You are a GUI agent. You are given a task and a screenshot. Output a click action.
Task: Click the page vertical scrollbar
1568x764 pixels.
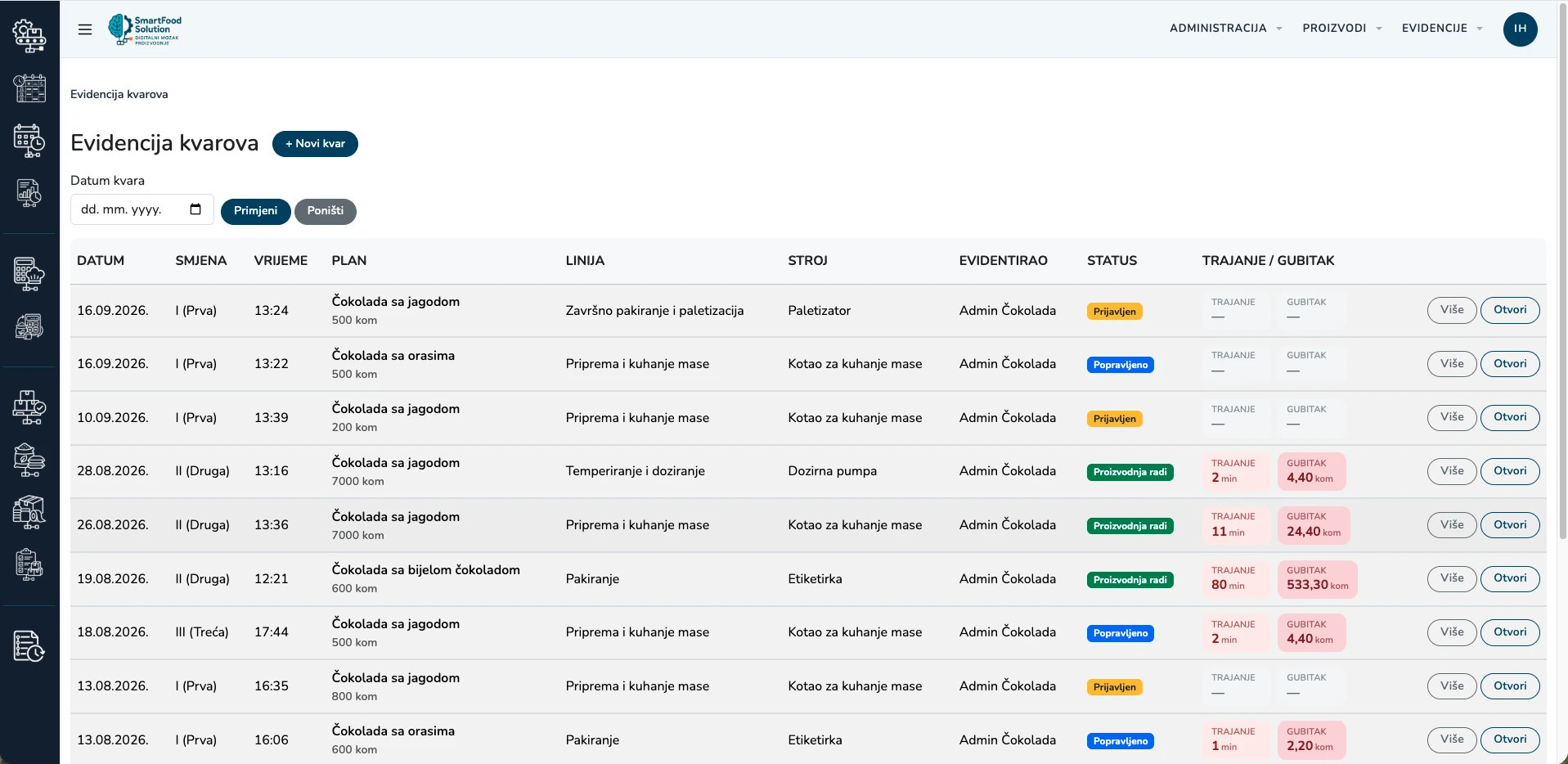(x=1562, y=270)
